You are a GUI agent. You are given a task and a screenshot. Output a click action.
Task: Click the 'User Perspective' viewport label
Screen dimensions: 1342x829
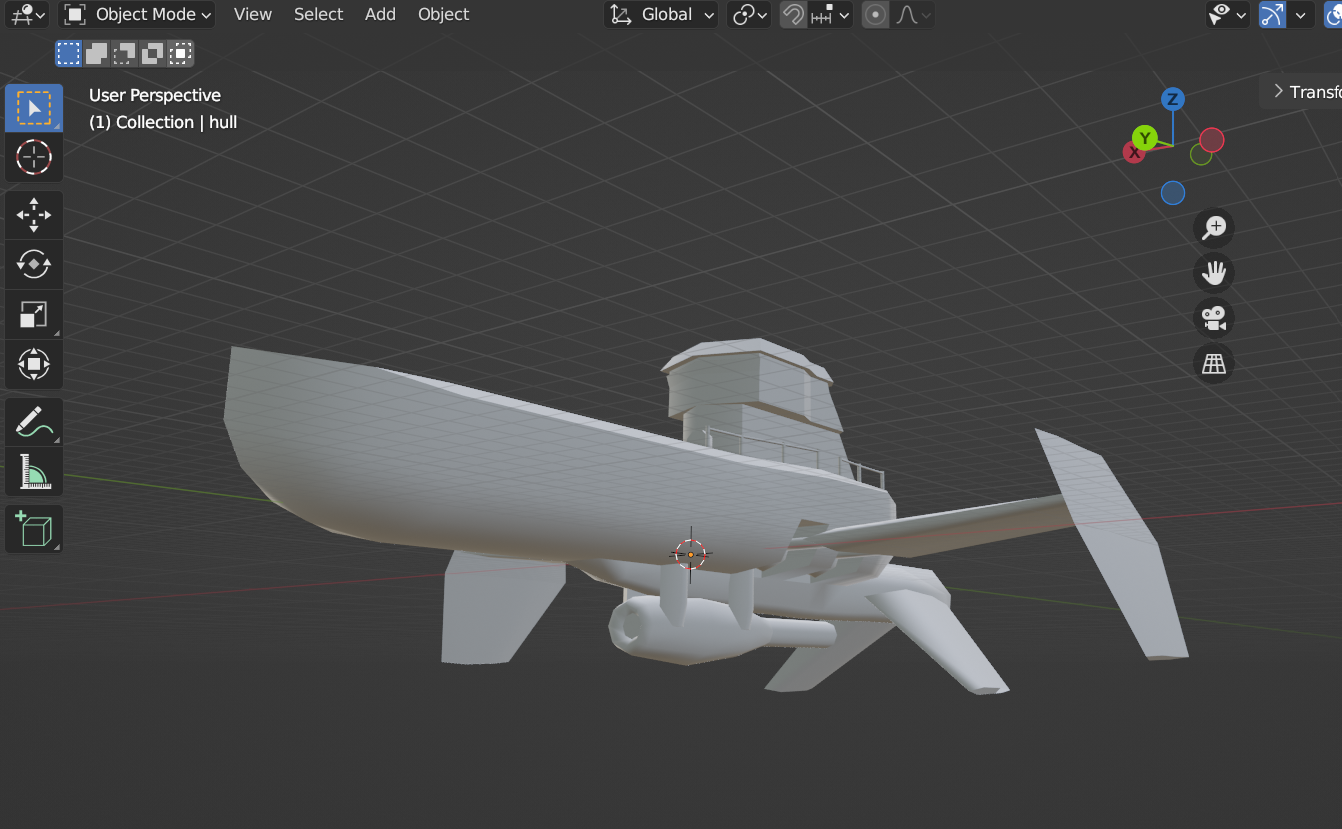click(155, 95)
